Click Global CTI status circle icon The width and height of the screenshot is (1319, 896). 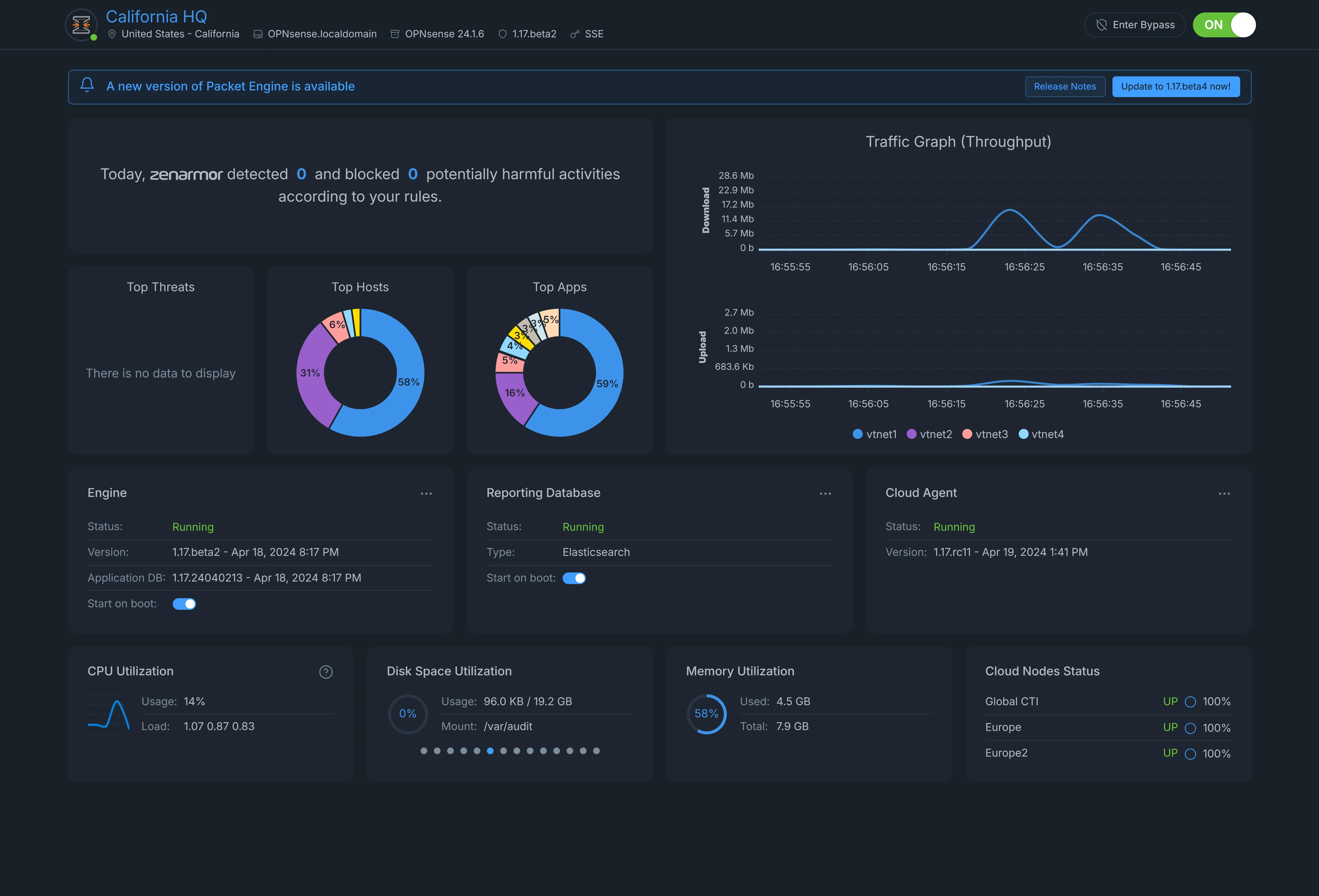[1190, 702]
